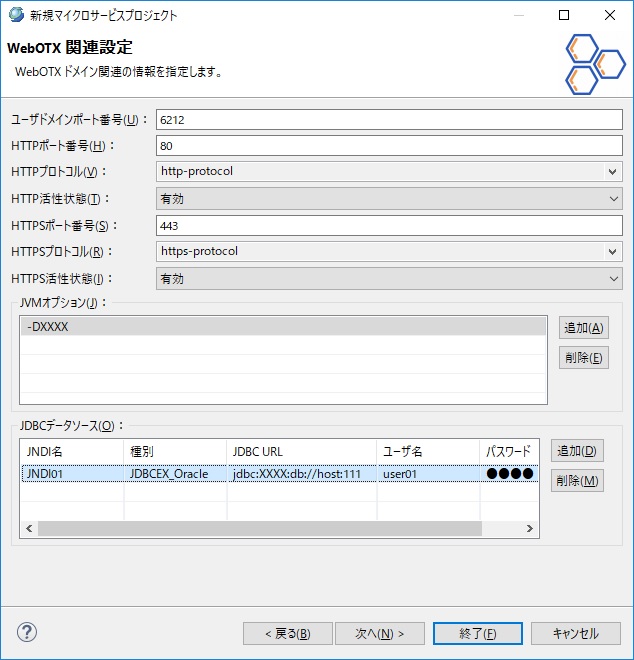Go back with the 戻る(B) button
634x660 pixels.
[x=287, y=633]
